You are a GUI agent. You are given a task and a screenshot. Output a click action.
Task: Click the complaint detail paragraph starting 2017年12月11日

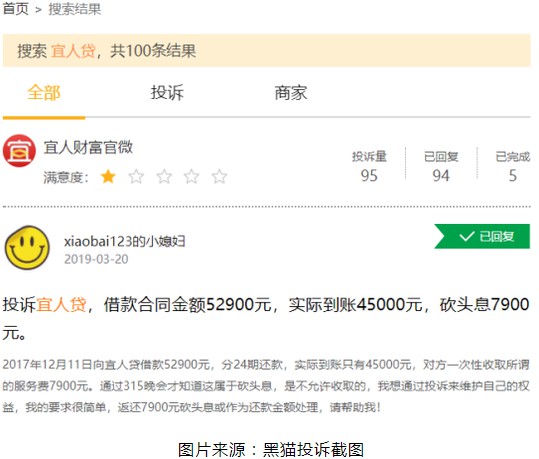click(x=265, y=386)
